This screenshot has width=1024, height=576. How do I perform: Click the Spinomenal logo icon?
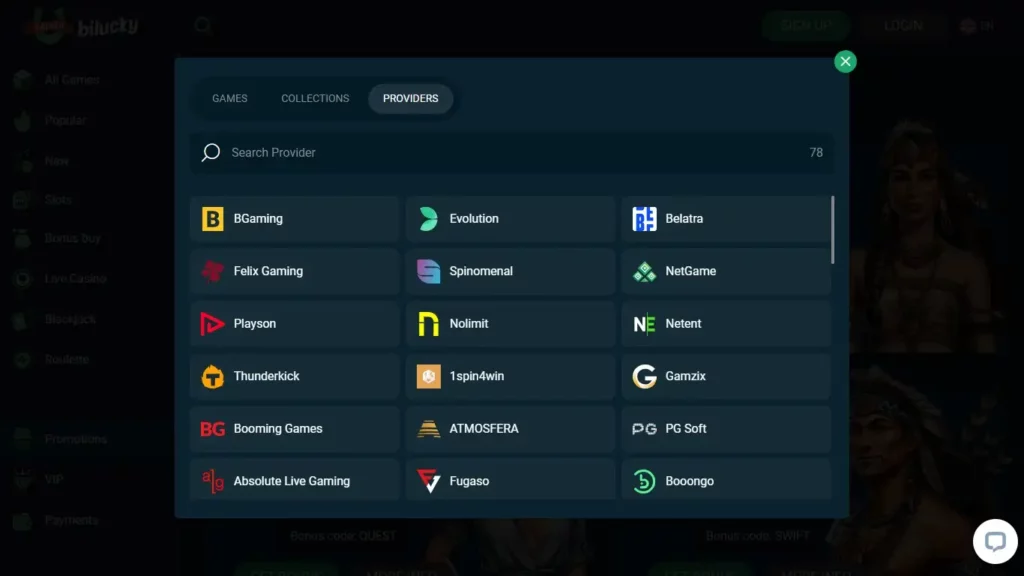tap(428, 271)
